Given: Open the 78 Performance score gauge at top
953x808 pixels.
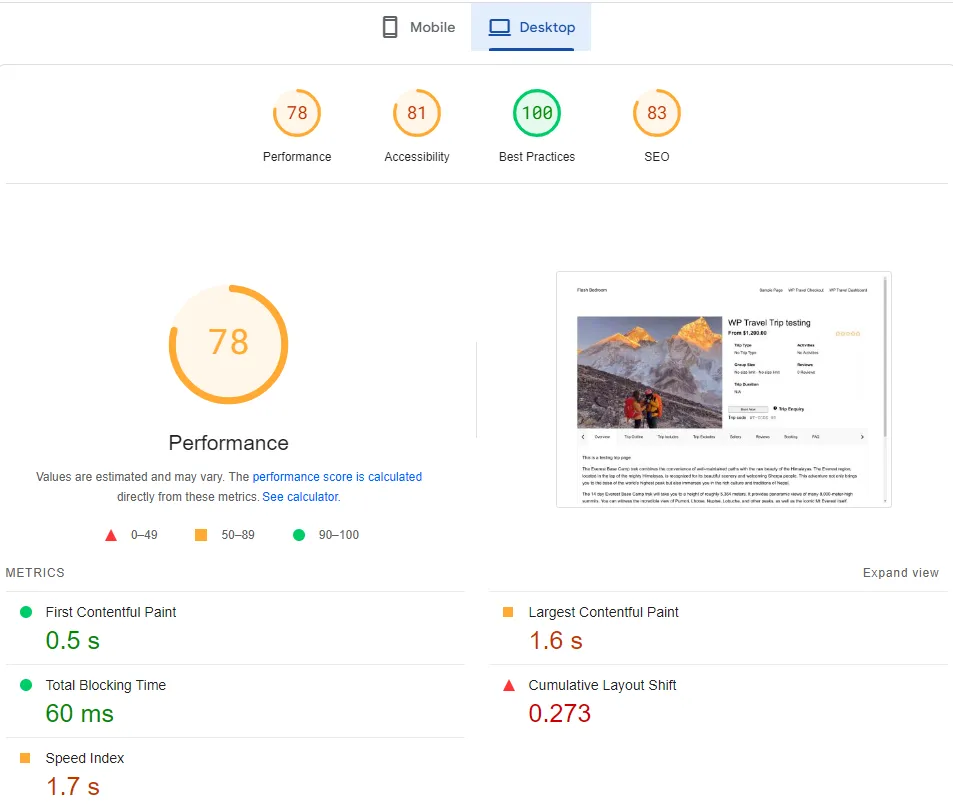Looking at the screenshot, I should [x=297, y=113].
